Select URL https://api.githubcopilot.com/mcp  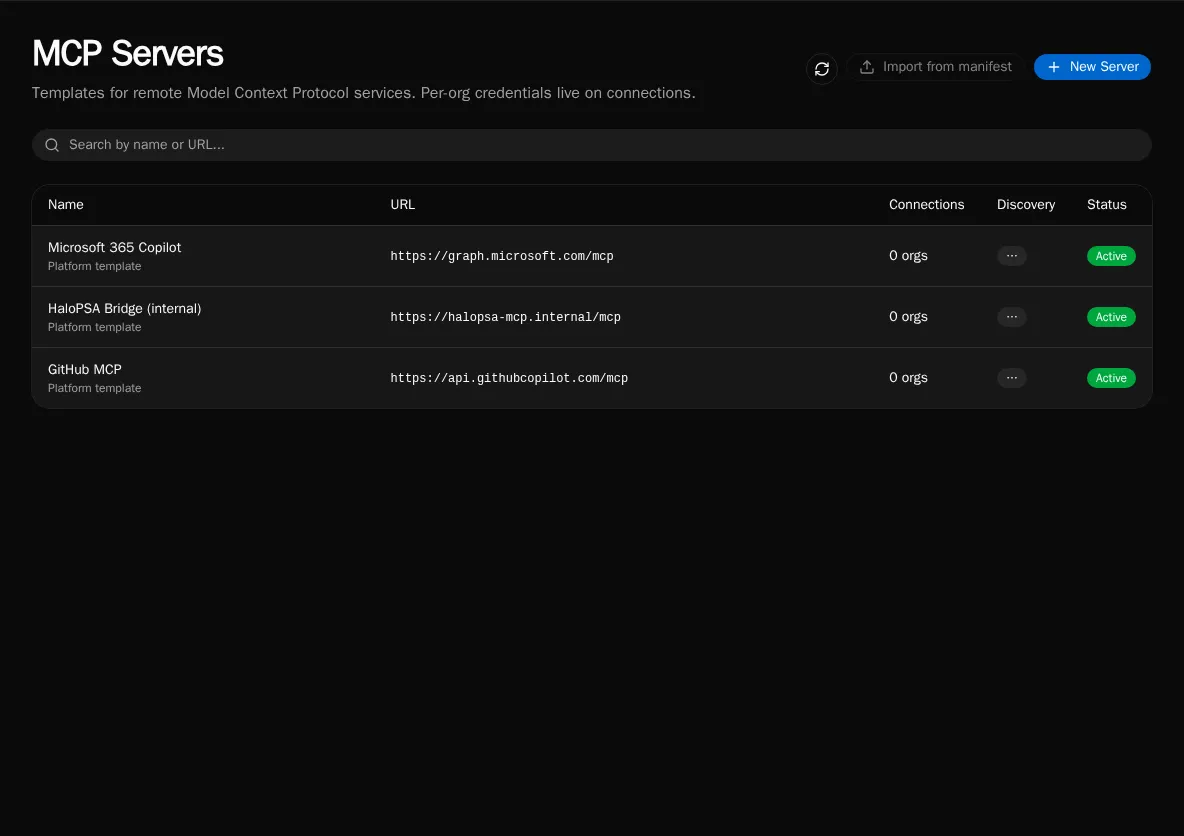click(x=509, y=378)
